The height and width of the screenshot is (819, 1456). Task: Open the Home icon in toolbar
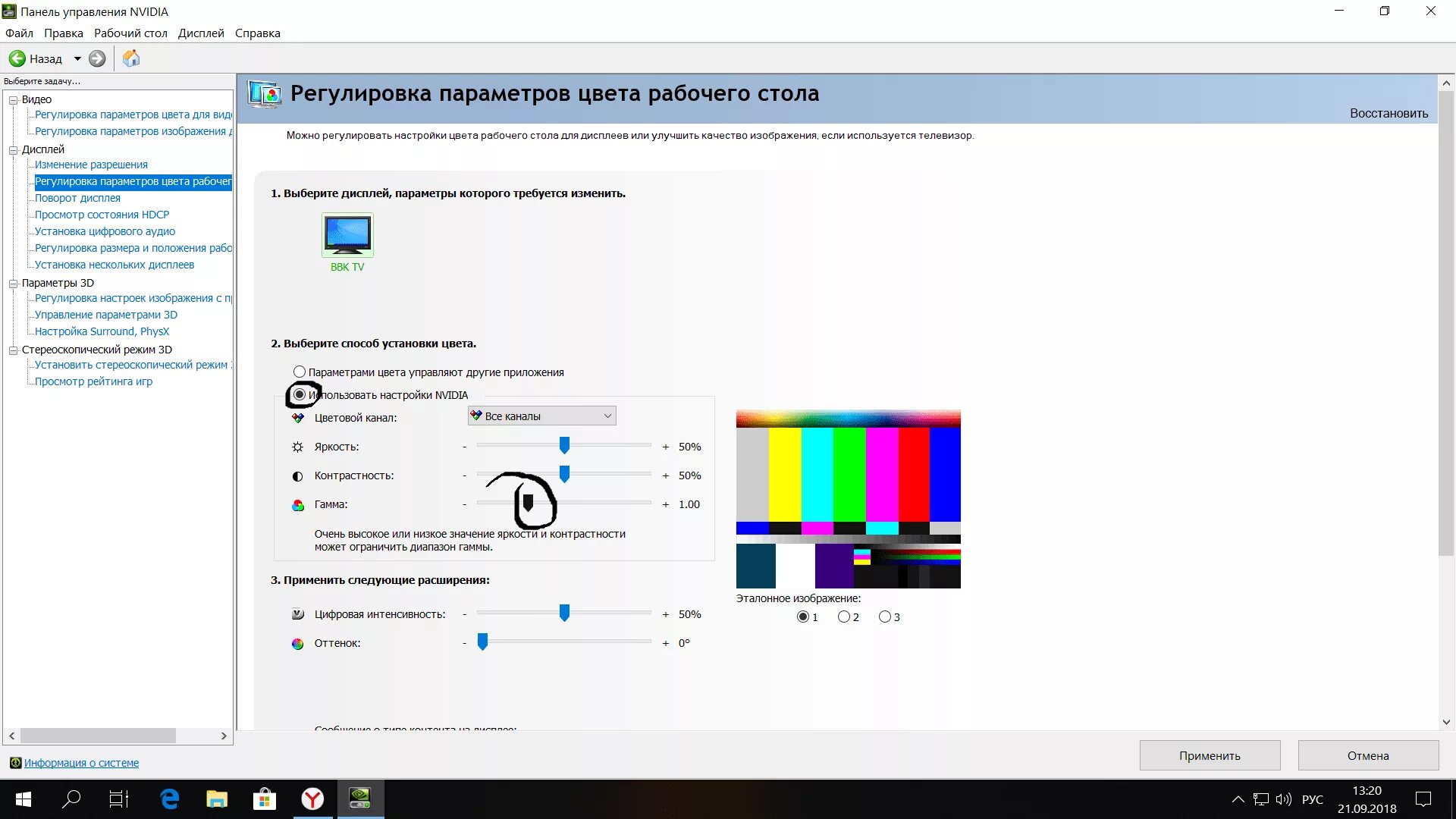coord(131,58)
